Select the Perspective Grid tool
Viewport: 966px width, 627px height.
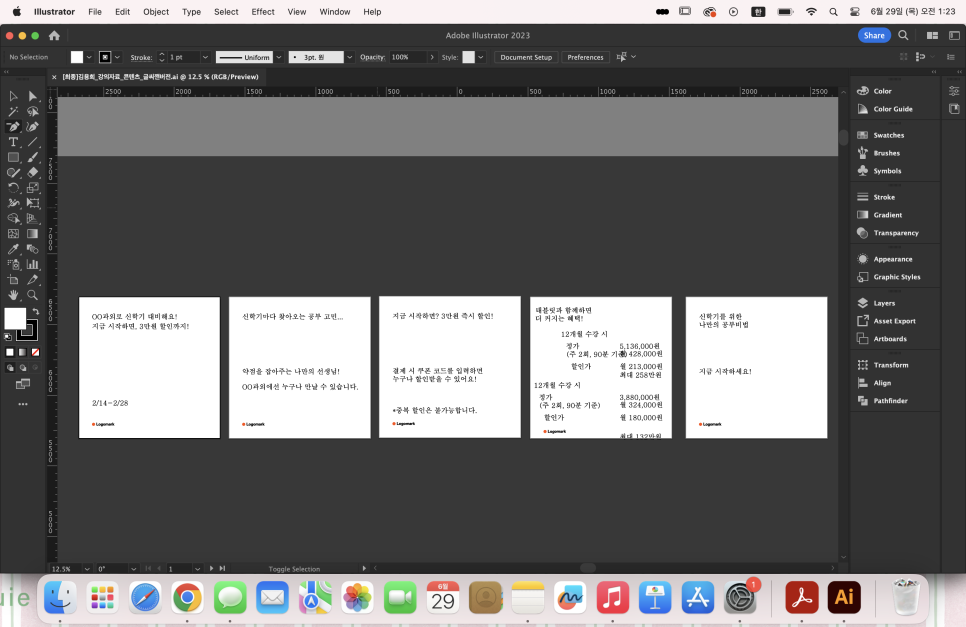click(x=33, y=219)
